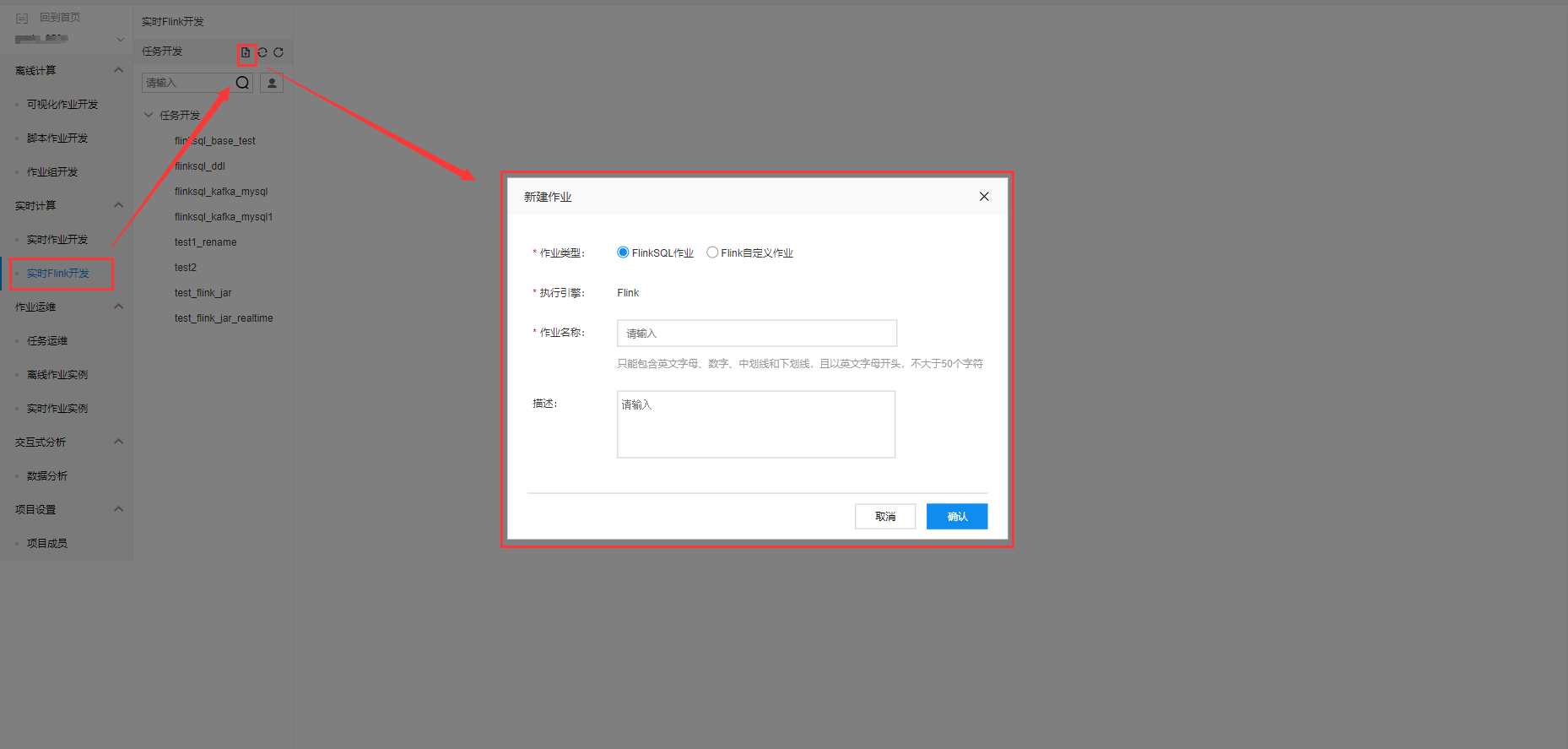The height and width of the screenshot is (749, 1568).
Task: Open 实时Flink开发 in the sidebar
Action: pyautogui.click(x=57, y=274)
